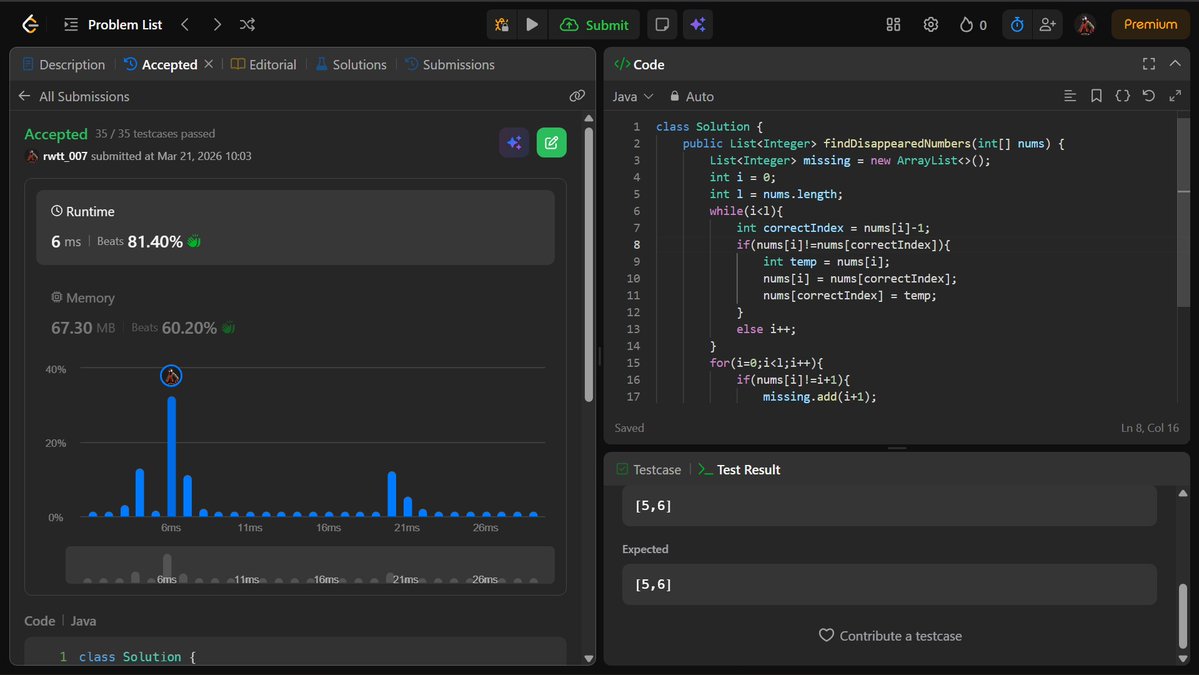
Task: Open the notes sticky icon
Action: coord(662,24)
